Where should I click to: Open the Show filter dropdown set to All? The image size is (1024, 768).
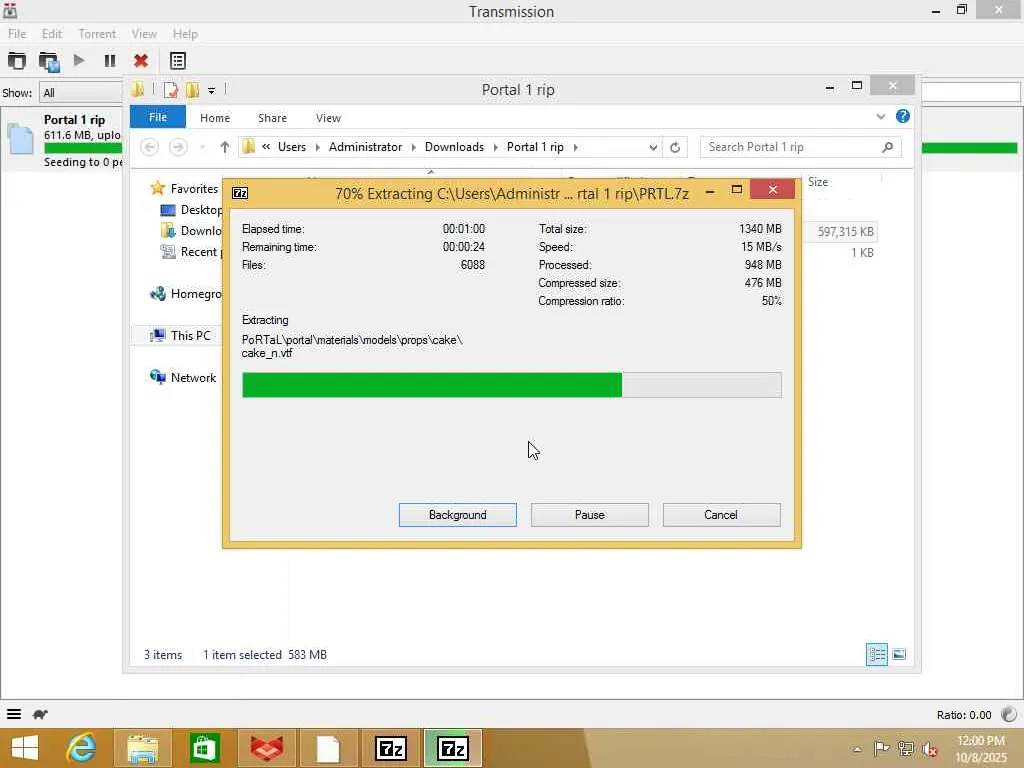81,93
